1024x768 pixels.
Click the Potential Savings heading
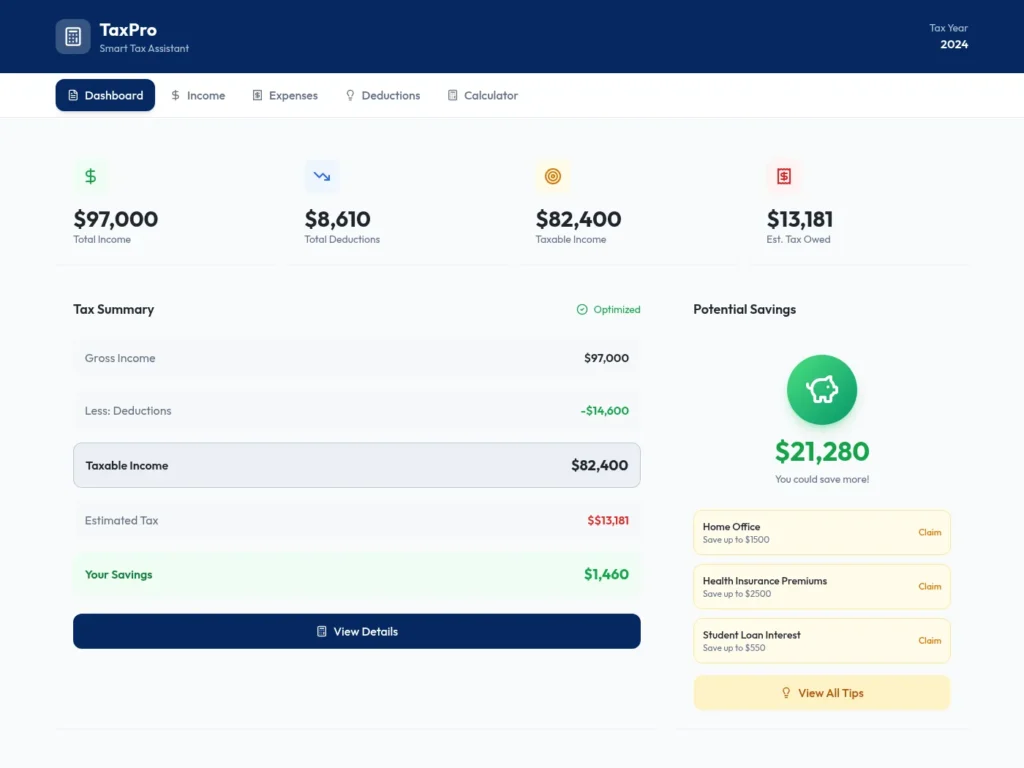744,310
